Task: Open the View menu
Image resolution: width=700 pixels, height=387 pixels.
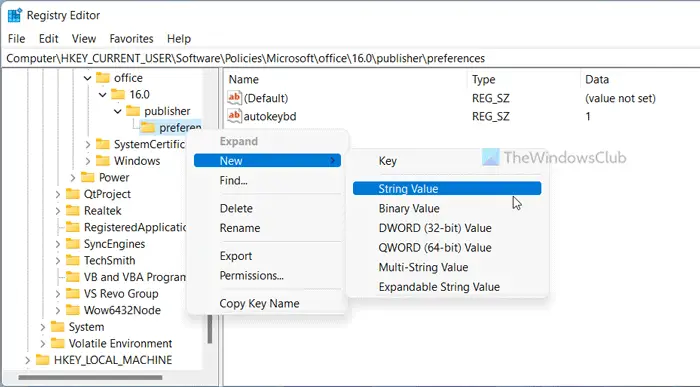Action: coord(84,39)
